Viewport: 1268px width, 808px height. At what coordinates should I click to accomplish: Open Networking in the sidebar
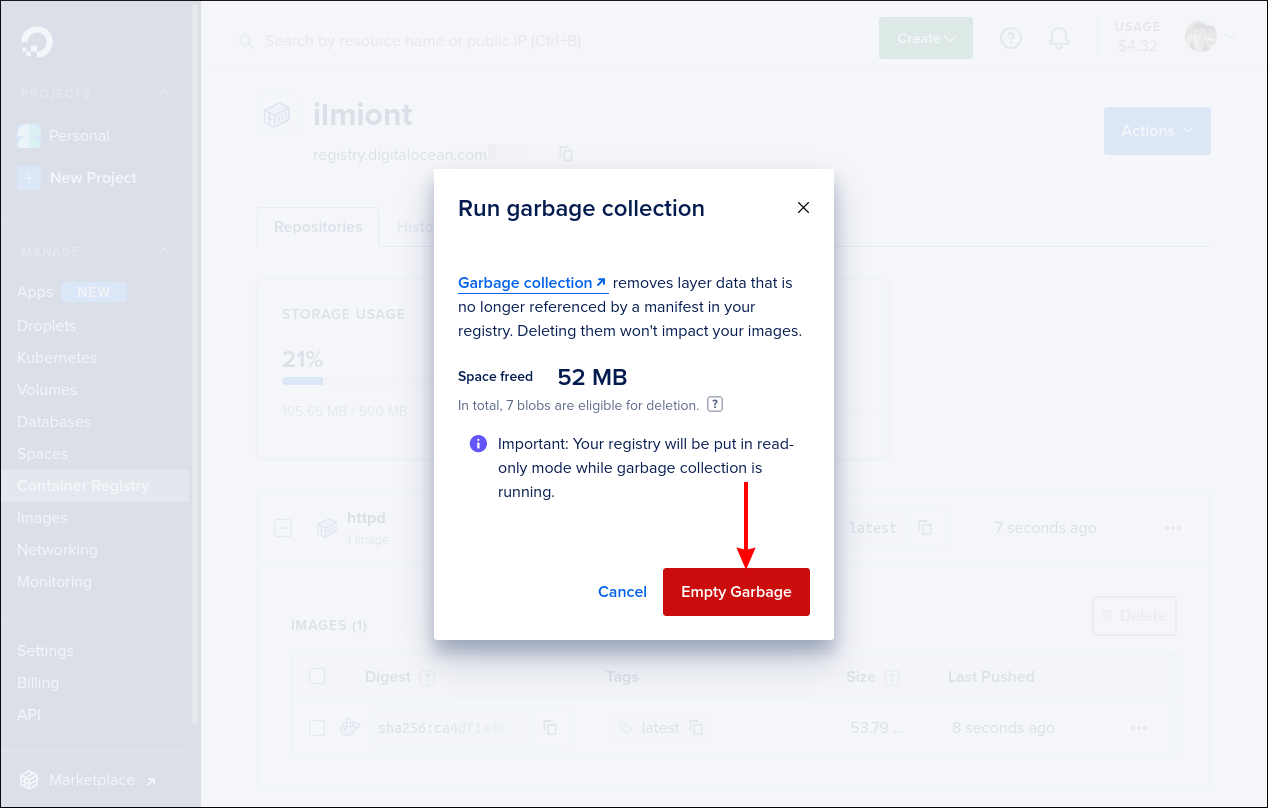[57, 550]
